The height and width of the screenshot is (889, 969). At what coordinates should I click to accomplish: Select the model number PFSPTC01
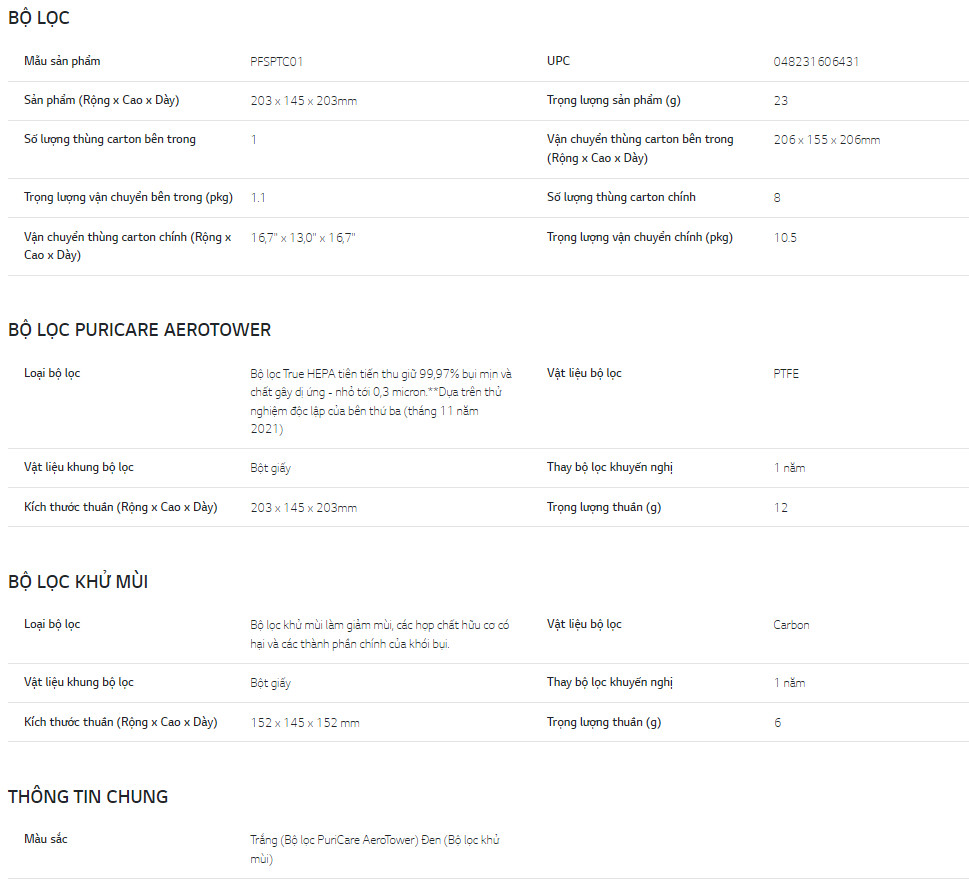[276, 62]
